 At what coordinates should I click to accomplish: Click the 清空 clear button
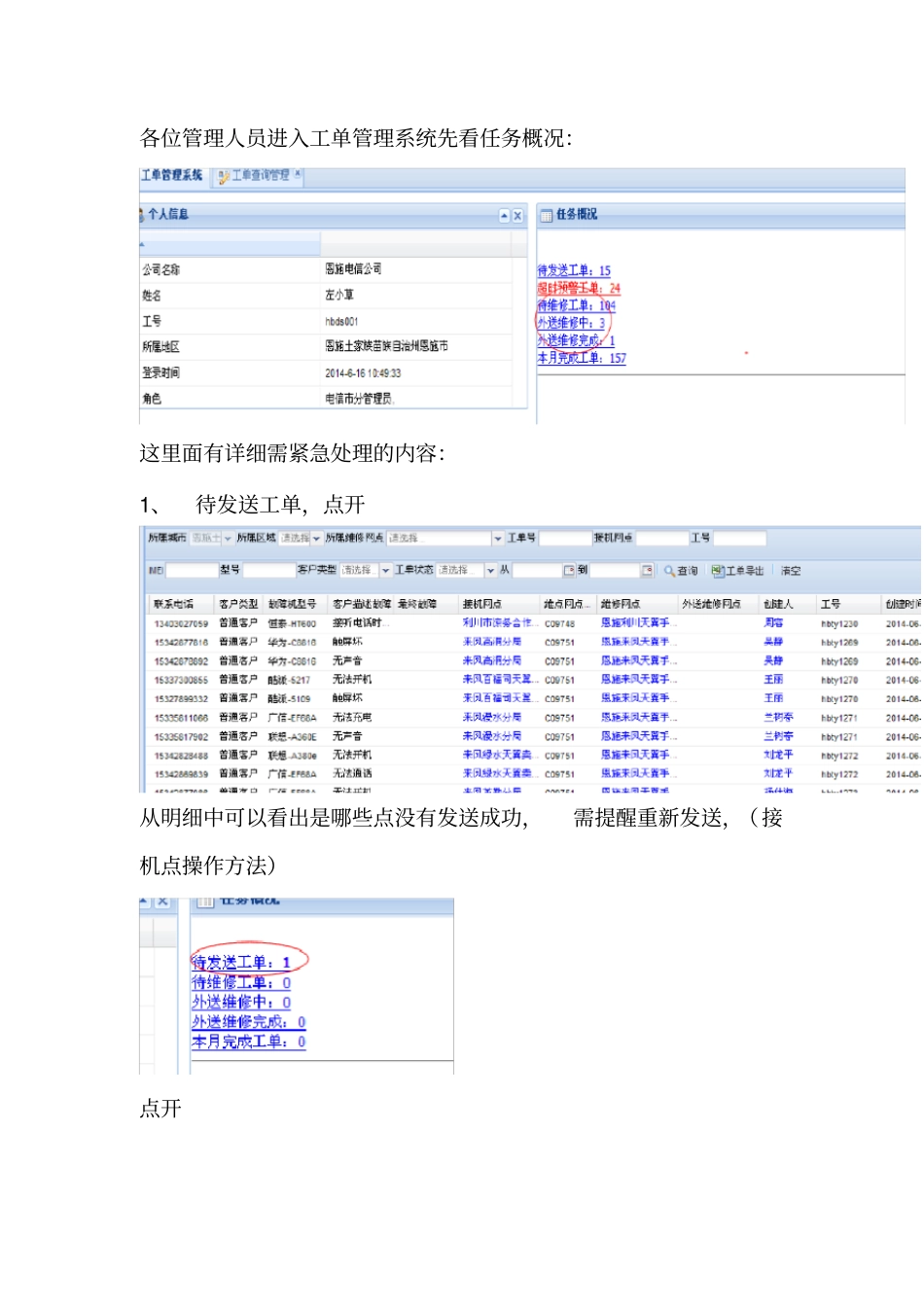tap(791, 571)
